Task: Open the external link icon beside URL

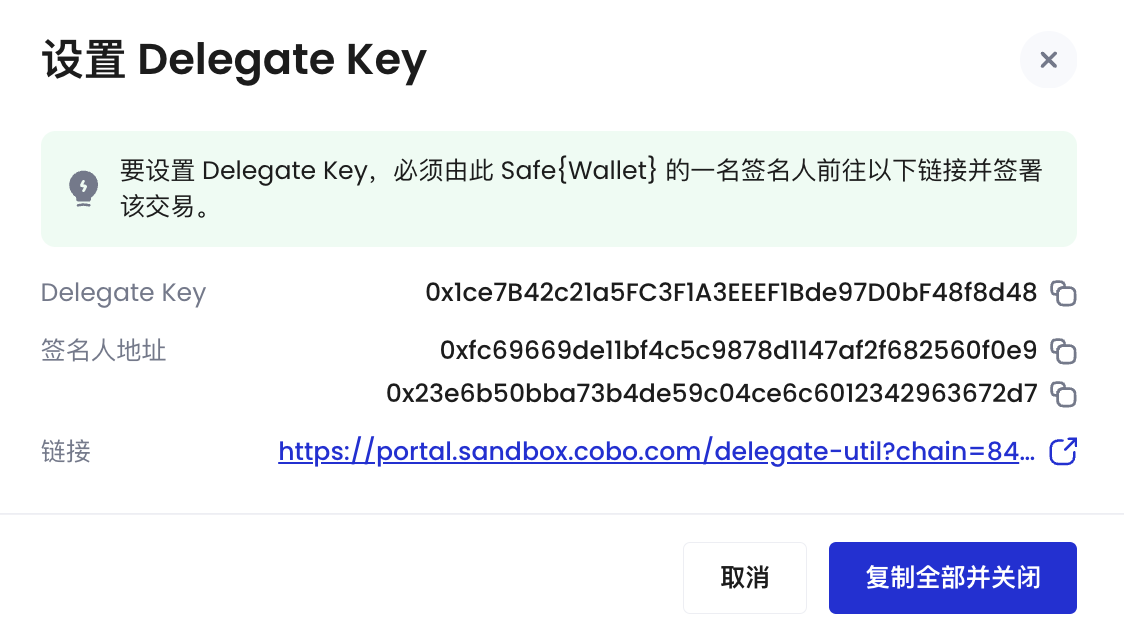Action: click(1063, 451)
